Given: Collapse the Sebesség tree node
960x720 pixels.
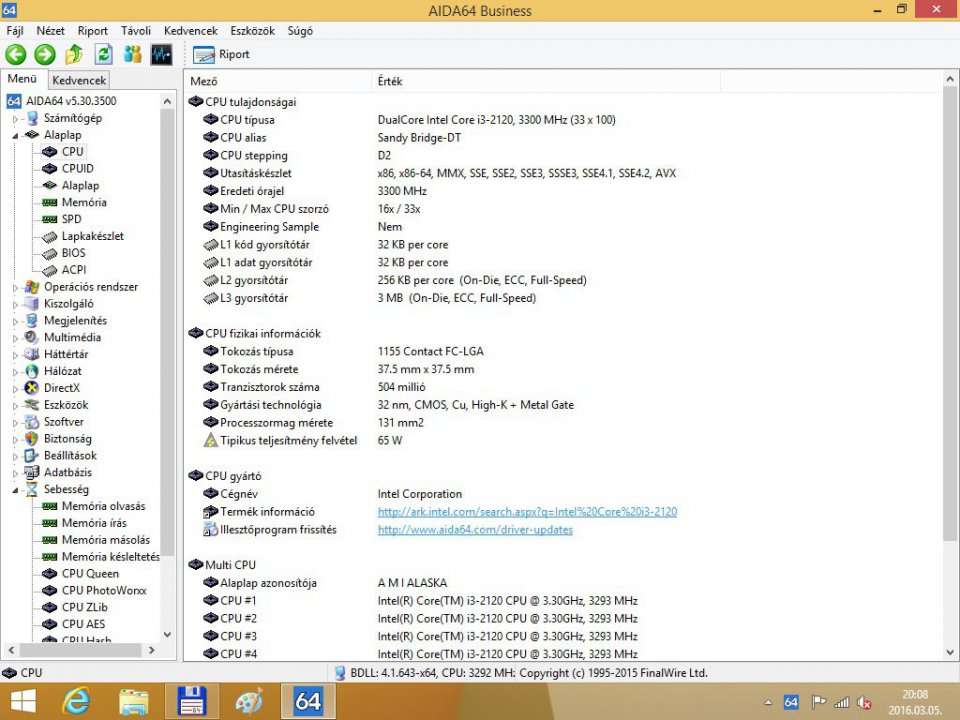Looking at the screenshot, I should click(15, 490).
